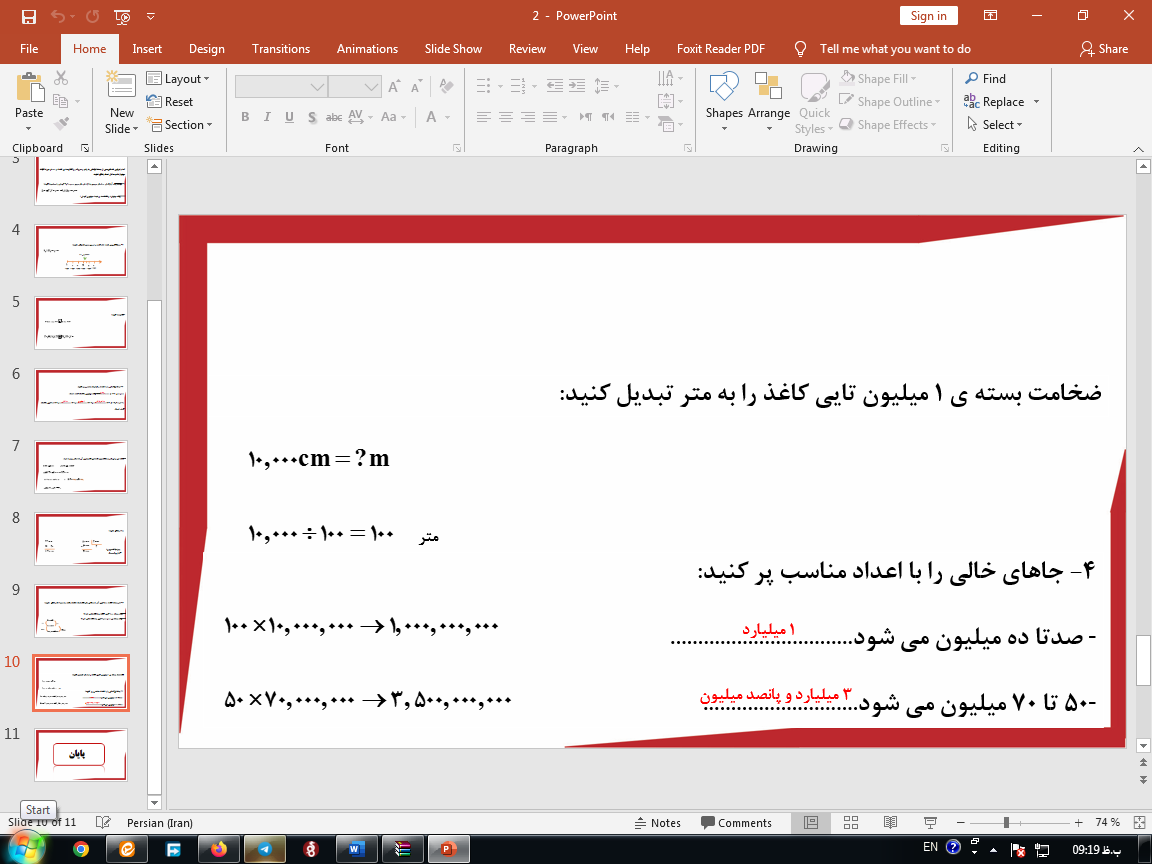Viewport: 1152px width, 864px height.
Task: Switch to the Transitions tab
Action: [x=281, y=48]
